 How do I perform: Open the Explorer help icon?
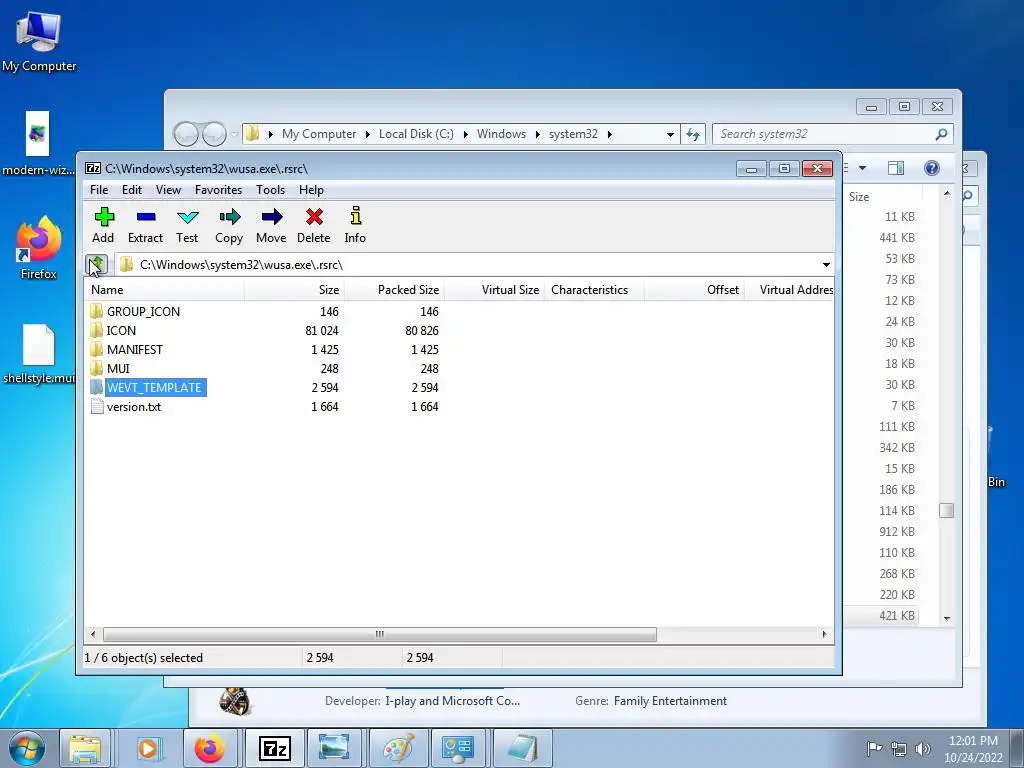[932, 168]
